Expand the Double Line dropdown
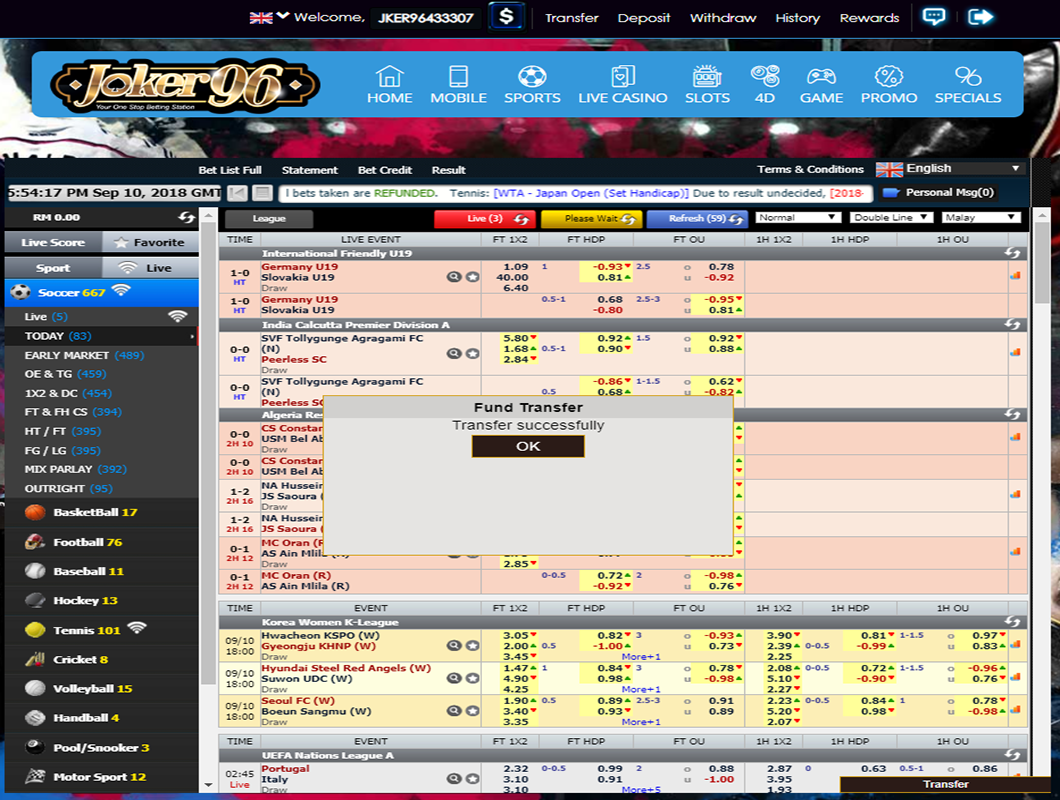The width and height of the screenshot is (1060, 800). [891, 217]
